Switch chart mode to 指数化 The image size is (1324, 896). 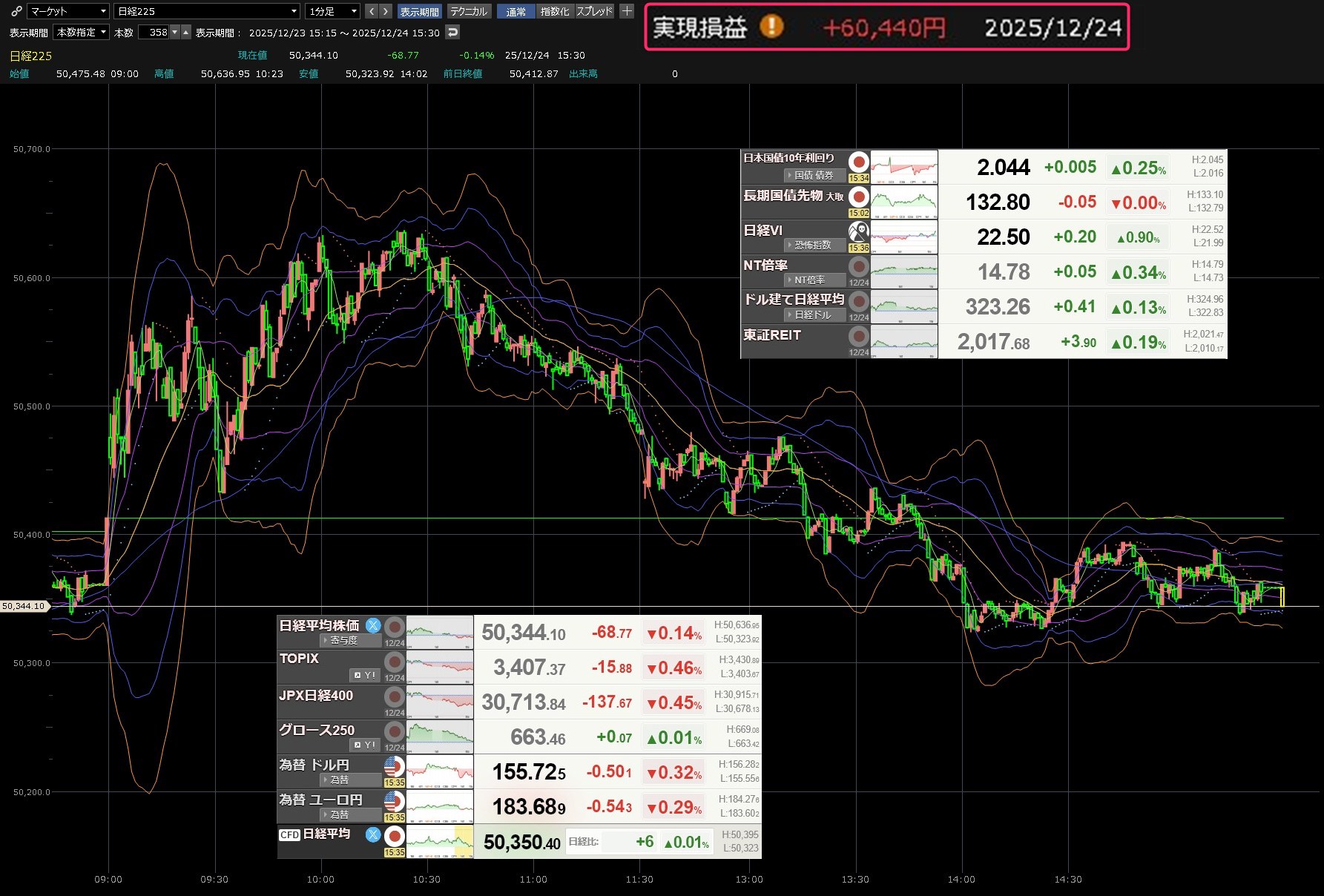pyautogui.click(x=554, y=11)
